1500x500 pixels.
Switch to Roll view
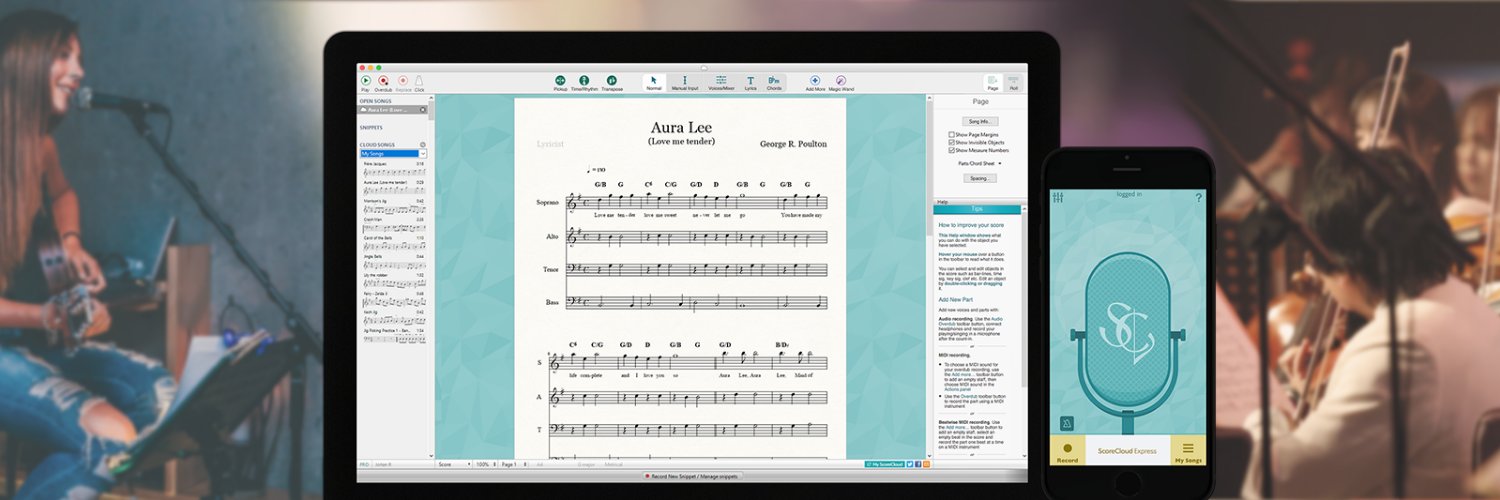pos(1014,82)
